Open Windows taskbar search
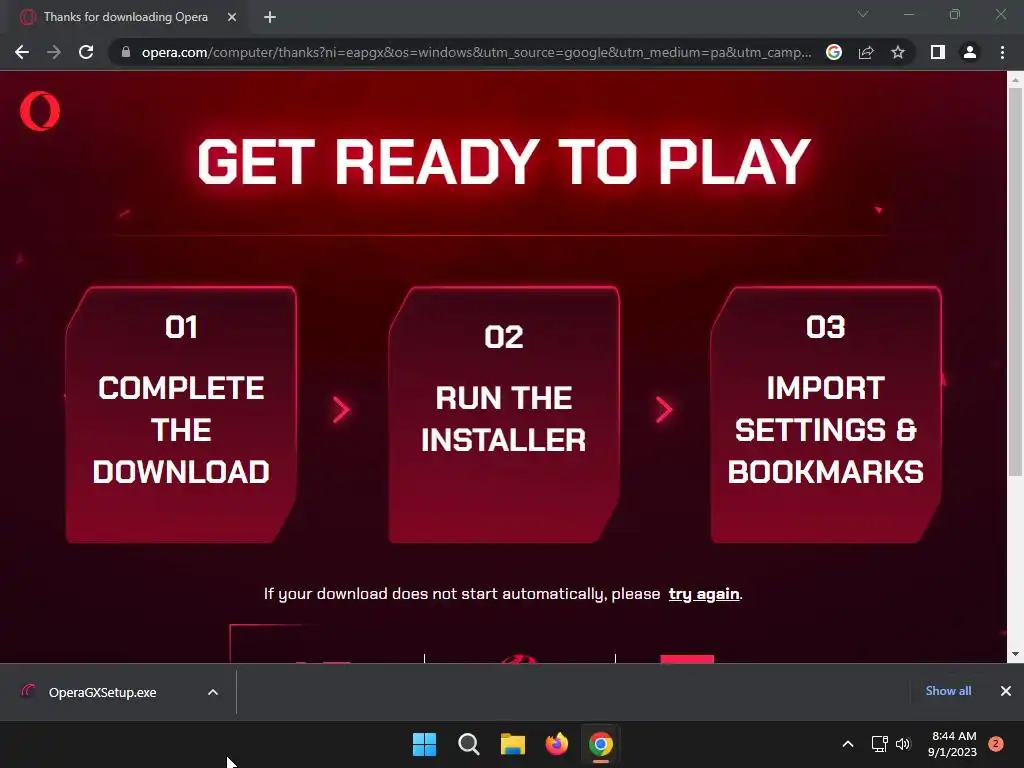The width and height of the screenshot is (1024, 768). pos(468,744)
